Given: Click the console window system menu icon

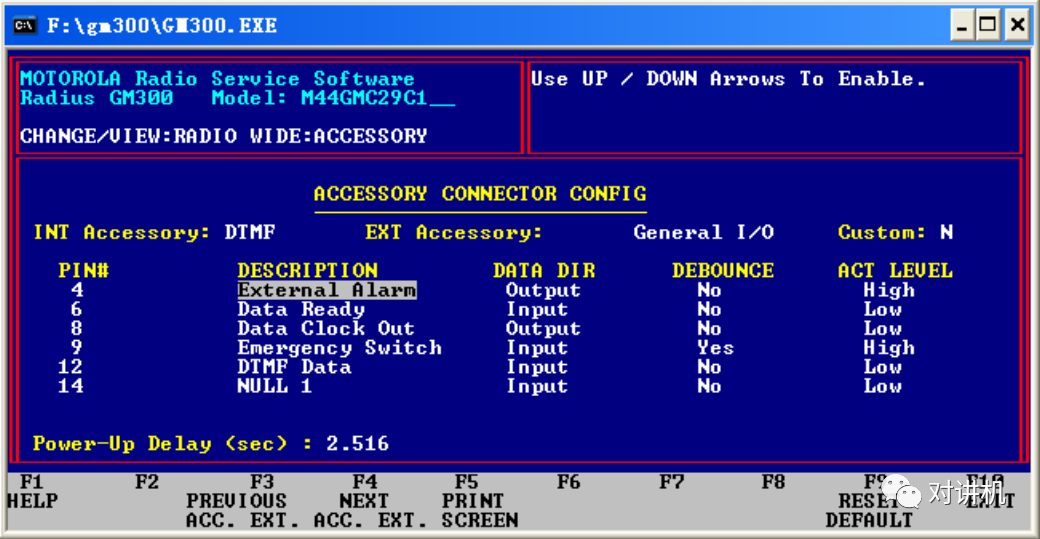Looking at the screenshot, I should pos(24,26).
